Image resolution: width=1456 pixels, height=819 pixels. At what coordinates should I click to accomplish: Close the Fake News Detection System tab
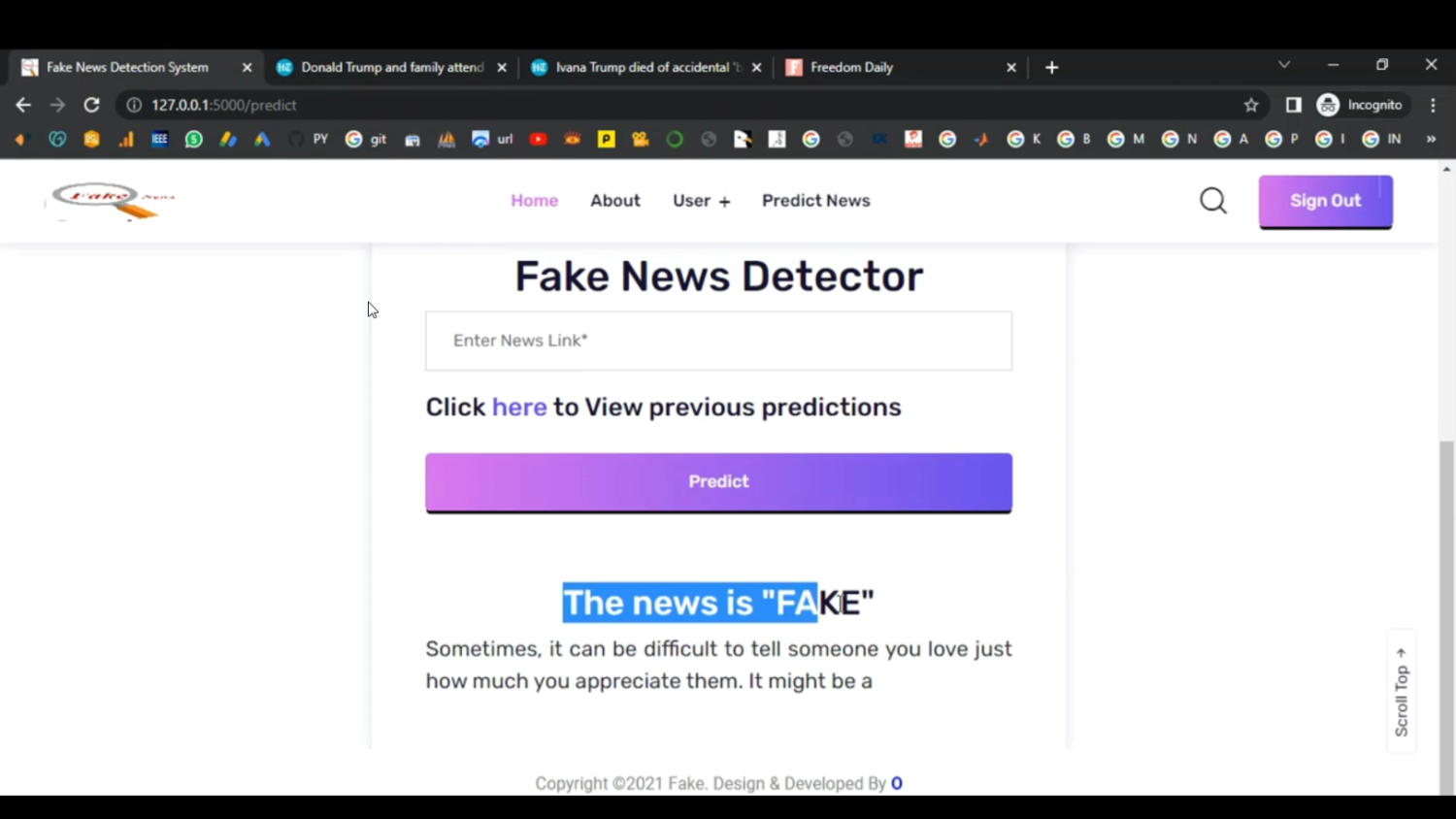click(x=247, y=67)
